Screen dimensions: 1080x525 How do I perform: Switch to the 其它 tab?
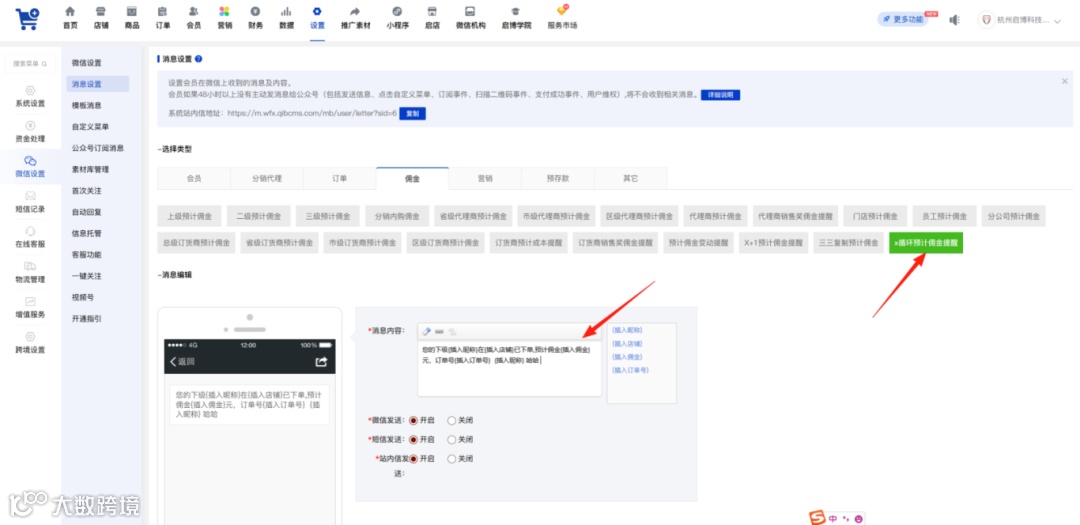coord(630,178)
